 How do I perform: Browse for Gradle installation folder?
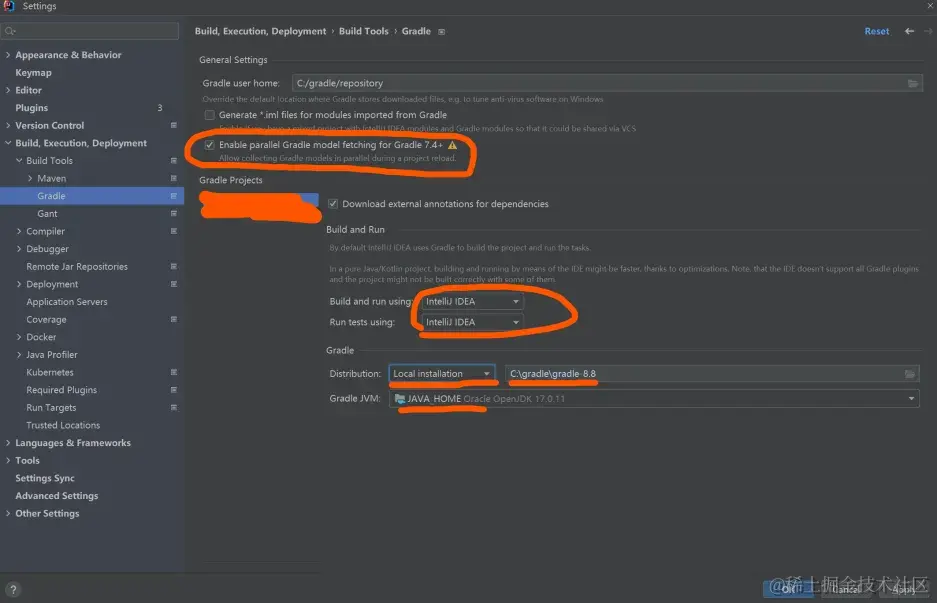click(x=910, y=374)
